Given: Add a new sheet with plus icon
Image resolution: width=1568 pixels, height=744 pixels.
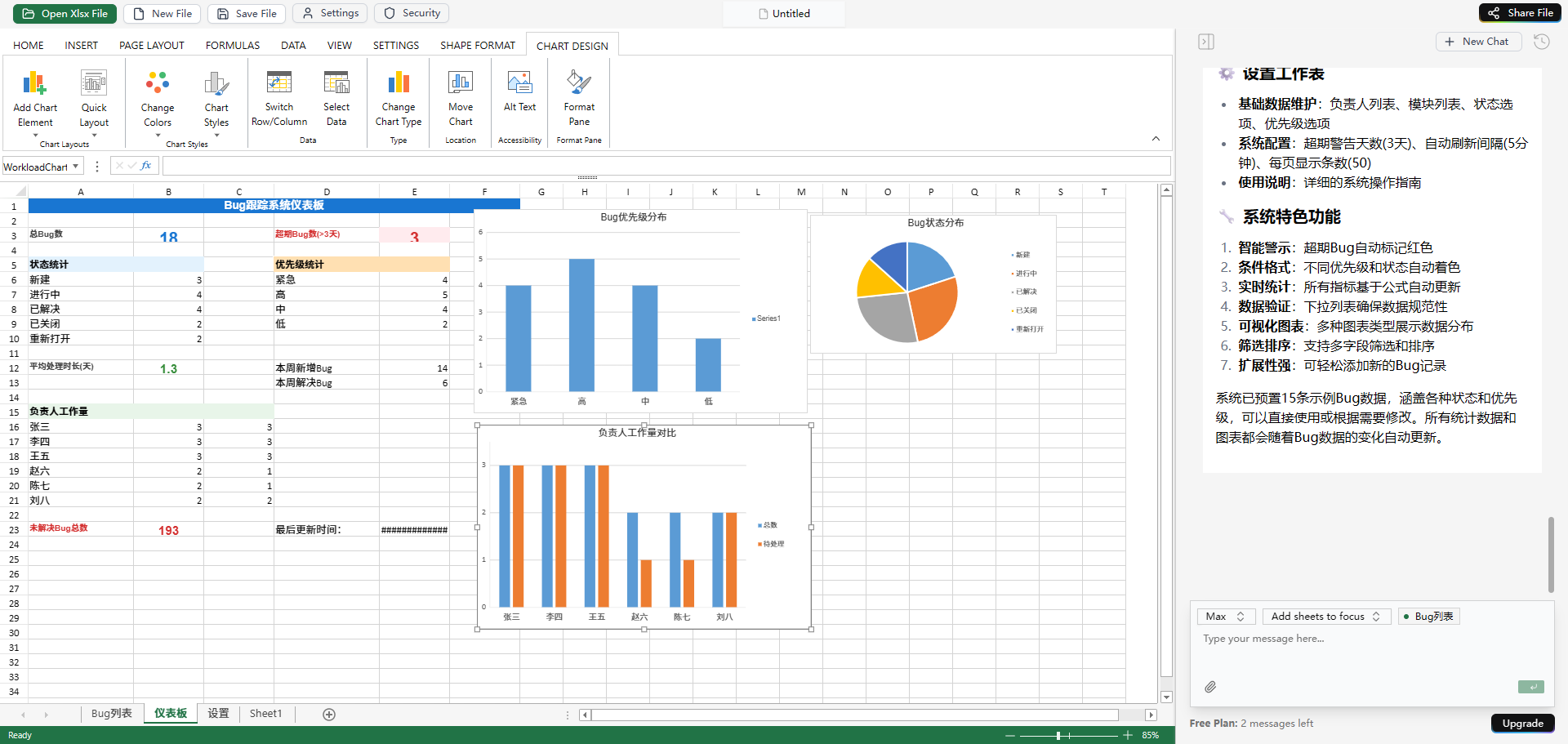Looking at the screenshot, I should (329, 715).
